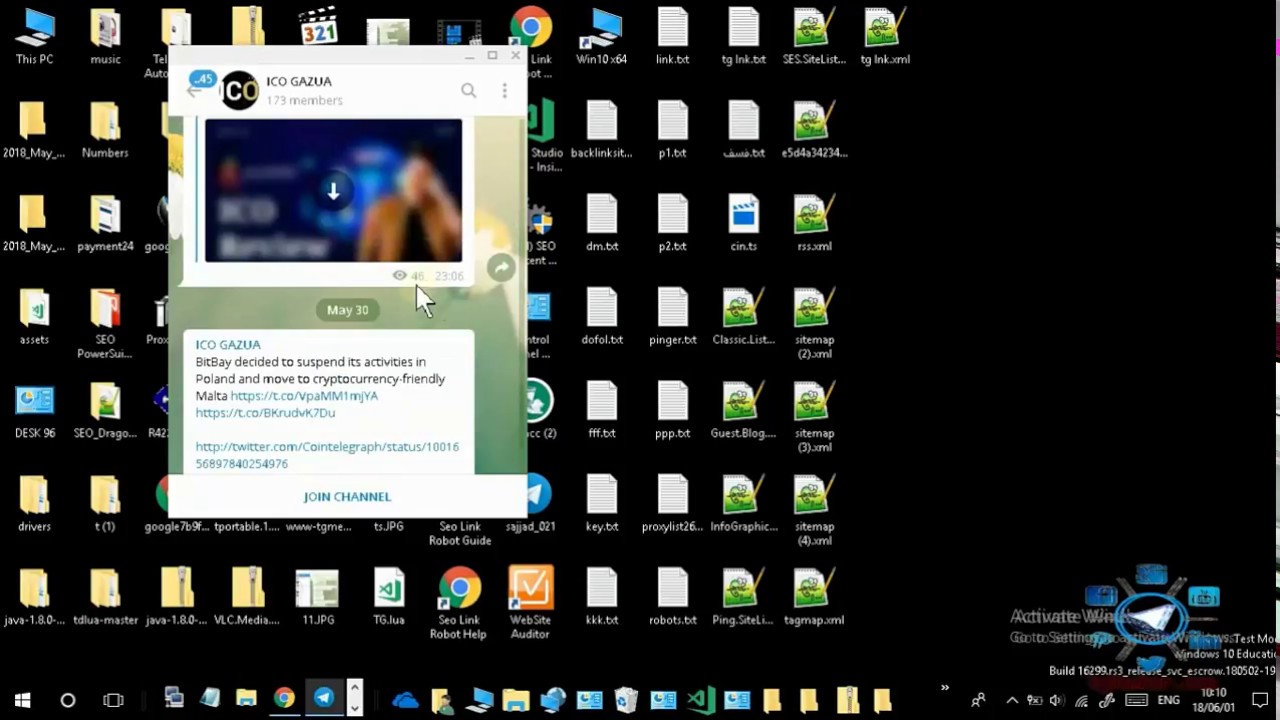Select the payment24 folder
The width and height of the screenshot is (1280, 720).
click(105, 224)
